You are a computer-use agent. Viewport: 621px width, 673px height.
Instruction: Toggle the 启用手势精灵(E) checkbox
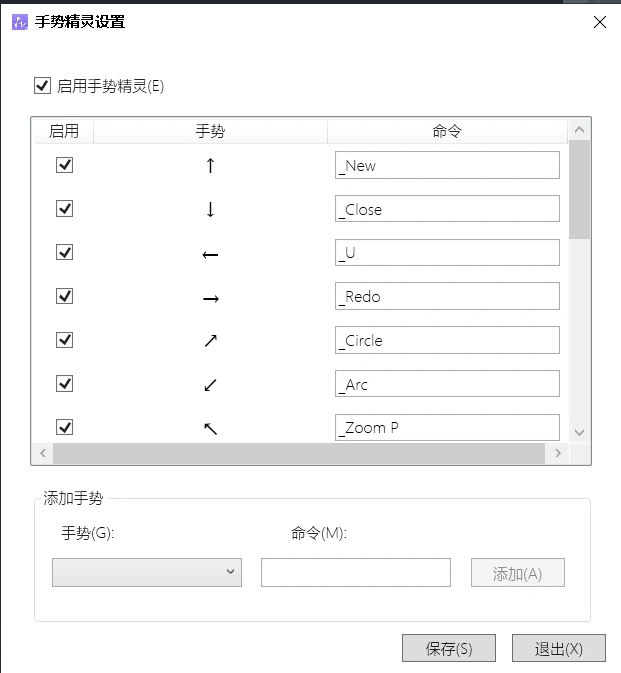[42, 85]
